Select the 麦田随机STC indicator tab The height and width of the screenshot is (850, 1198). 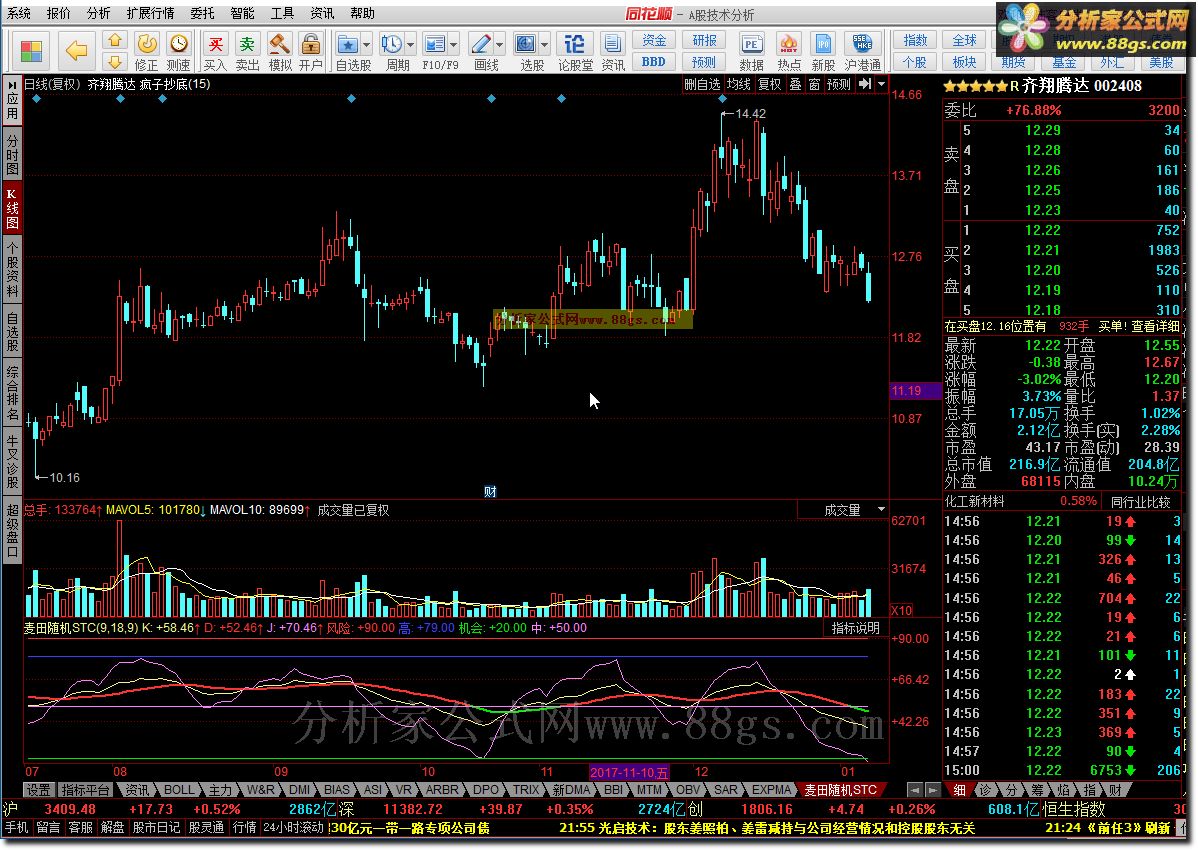(x=840, y=790)
